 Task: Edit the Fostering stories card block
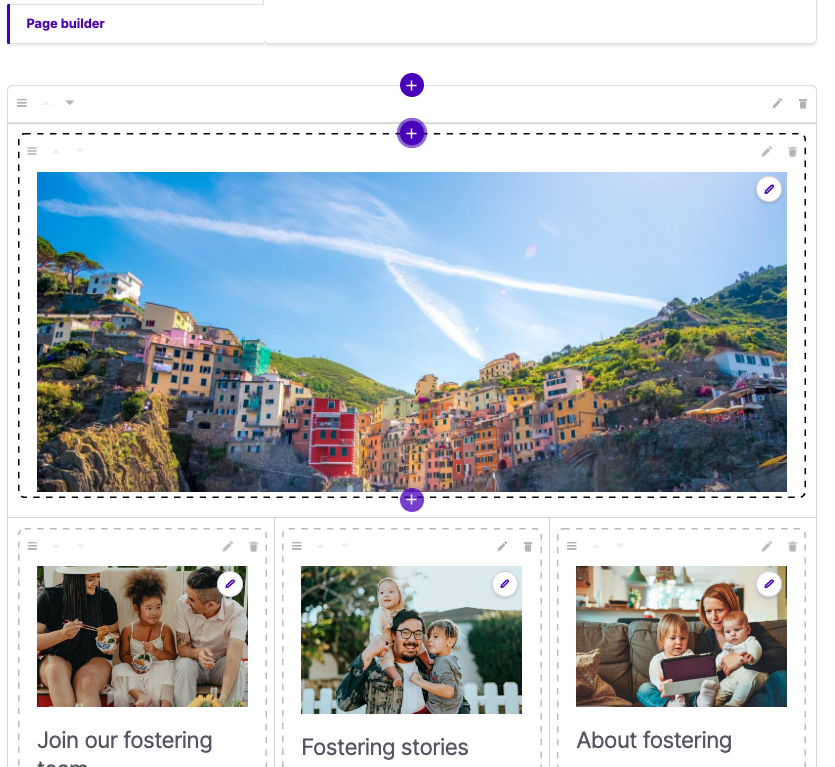503,546
